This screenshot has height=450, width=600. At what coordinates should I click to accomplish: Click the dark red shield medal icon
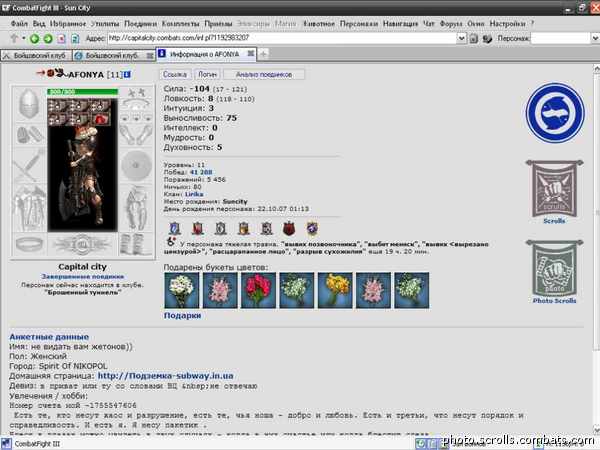[x=289, y=228]
